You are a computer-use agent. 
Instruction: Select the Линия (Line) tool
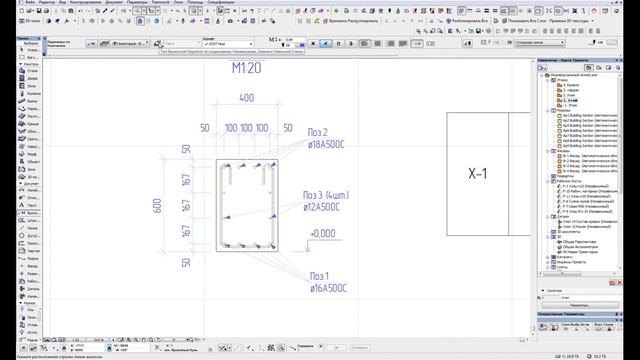pyautogui.click(x=29, y=228)
